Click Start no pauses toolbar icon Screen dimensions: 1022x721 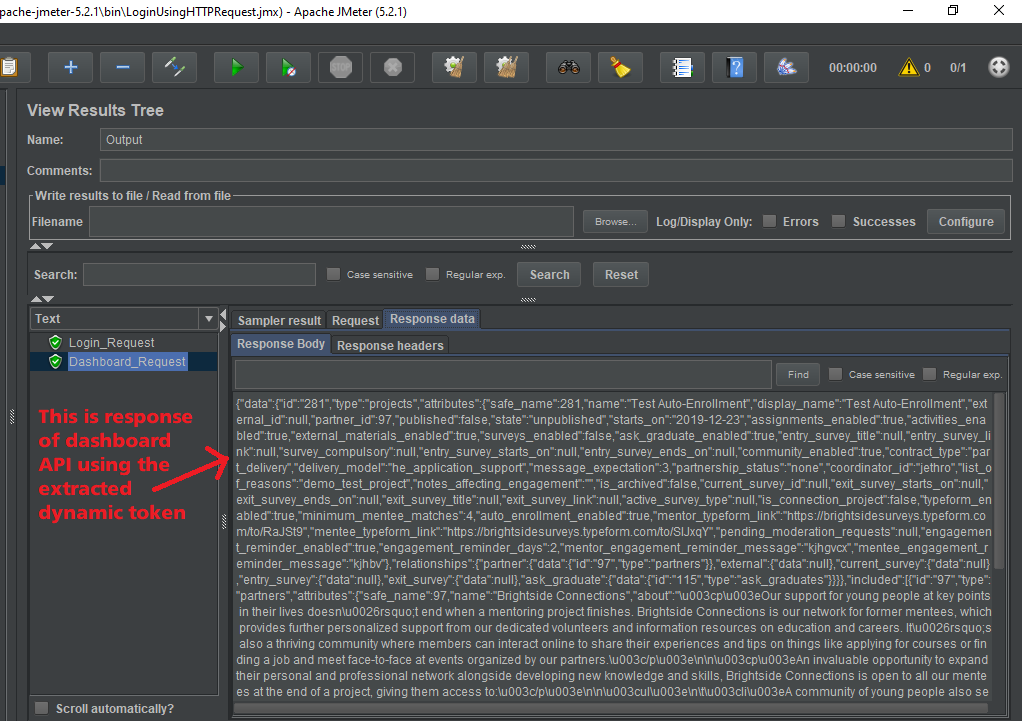click(288, 67)
